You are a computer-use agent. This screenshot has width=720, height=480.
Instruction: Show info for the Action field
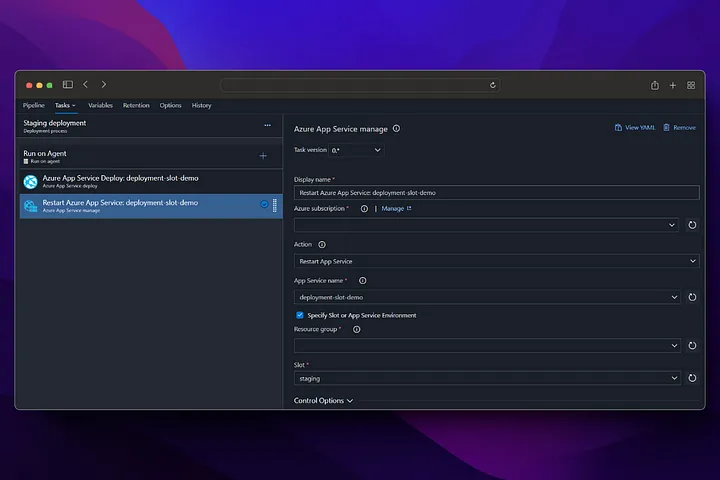[322, 244]
